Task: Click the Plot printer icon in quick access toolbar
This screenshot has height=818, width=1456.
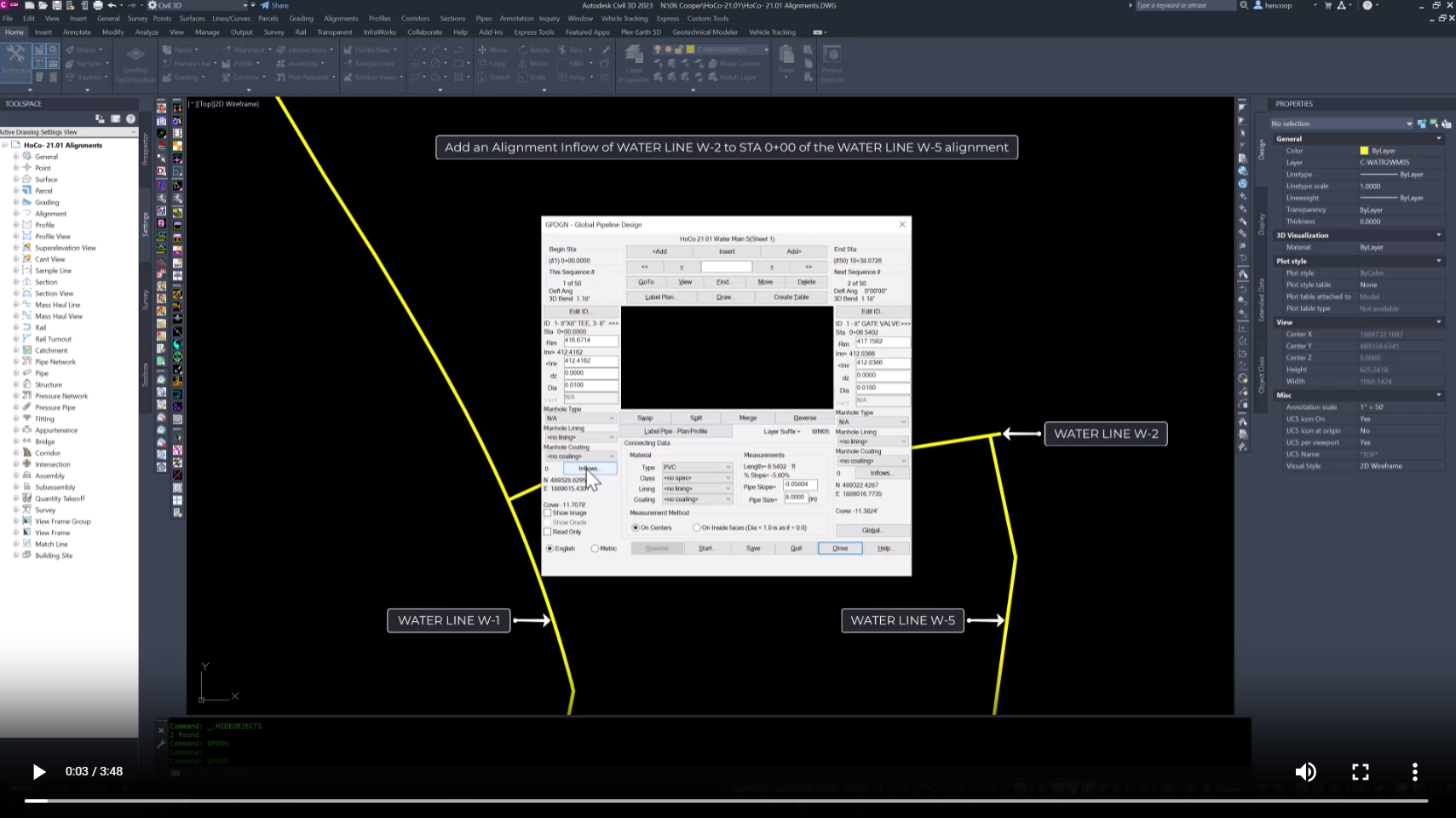Action: 97,5
